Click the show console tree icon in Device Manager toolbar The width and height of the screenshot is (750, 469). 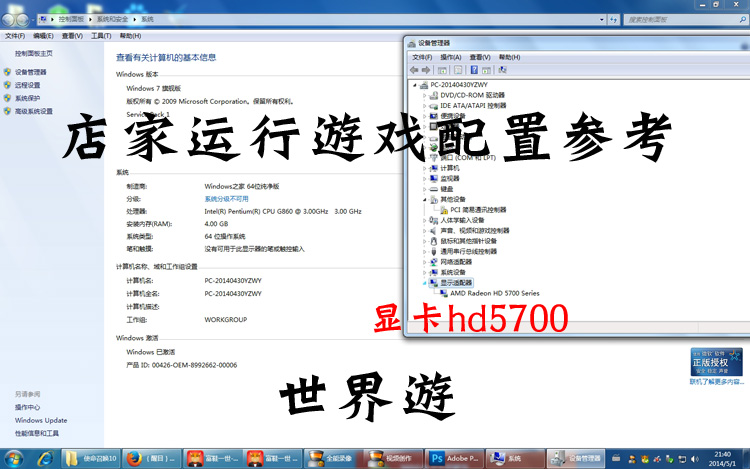point(442,70)
